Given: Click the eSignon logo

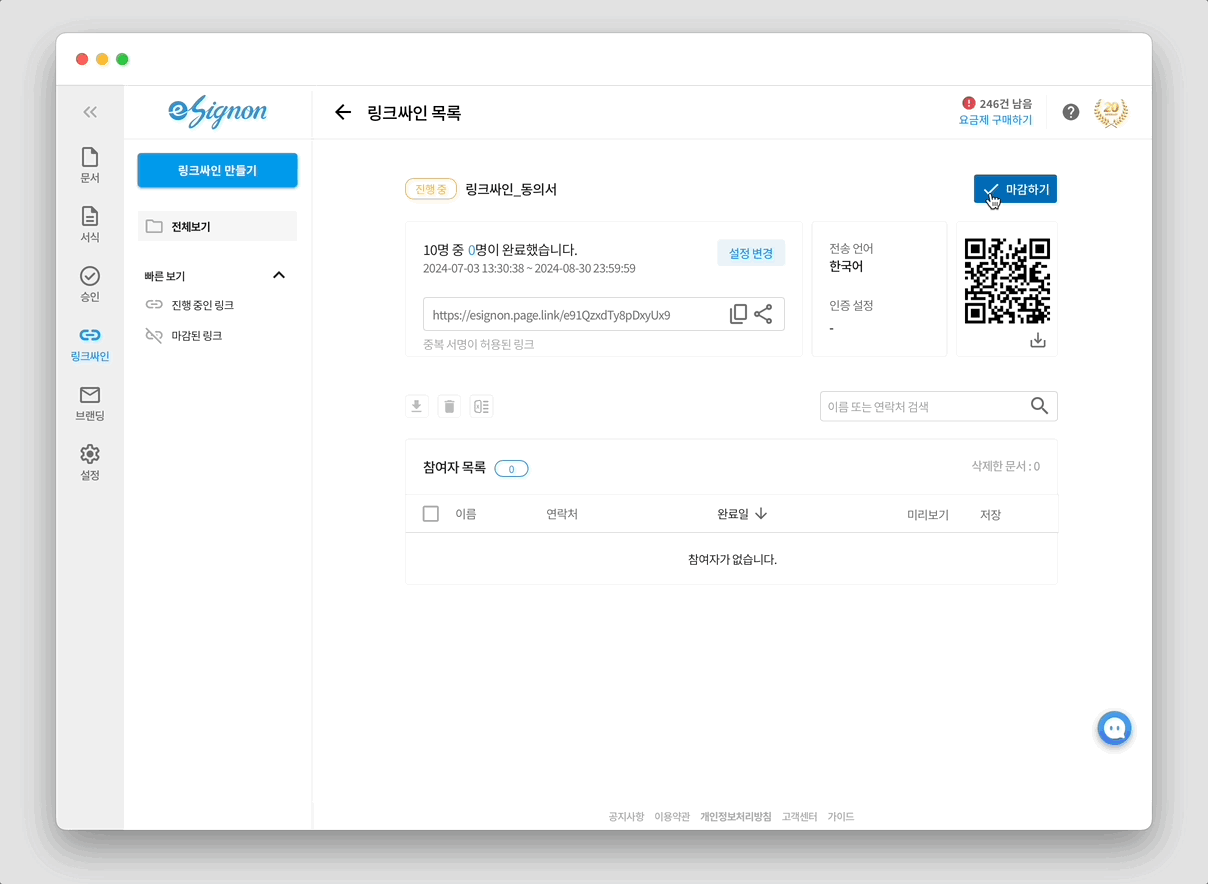Looking at the screenshot, I should coord(218,112).
